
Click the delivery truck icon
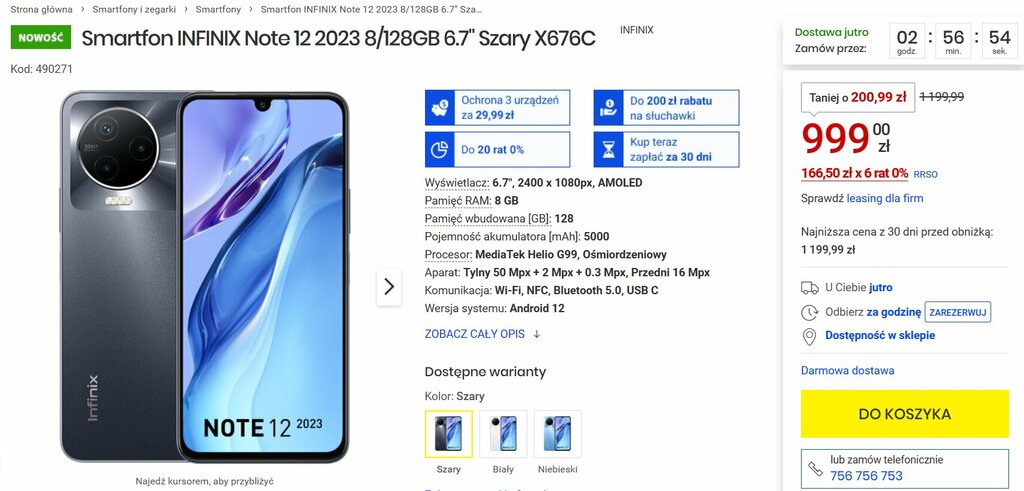tap(809, 288)
